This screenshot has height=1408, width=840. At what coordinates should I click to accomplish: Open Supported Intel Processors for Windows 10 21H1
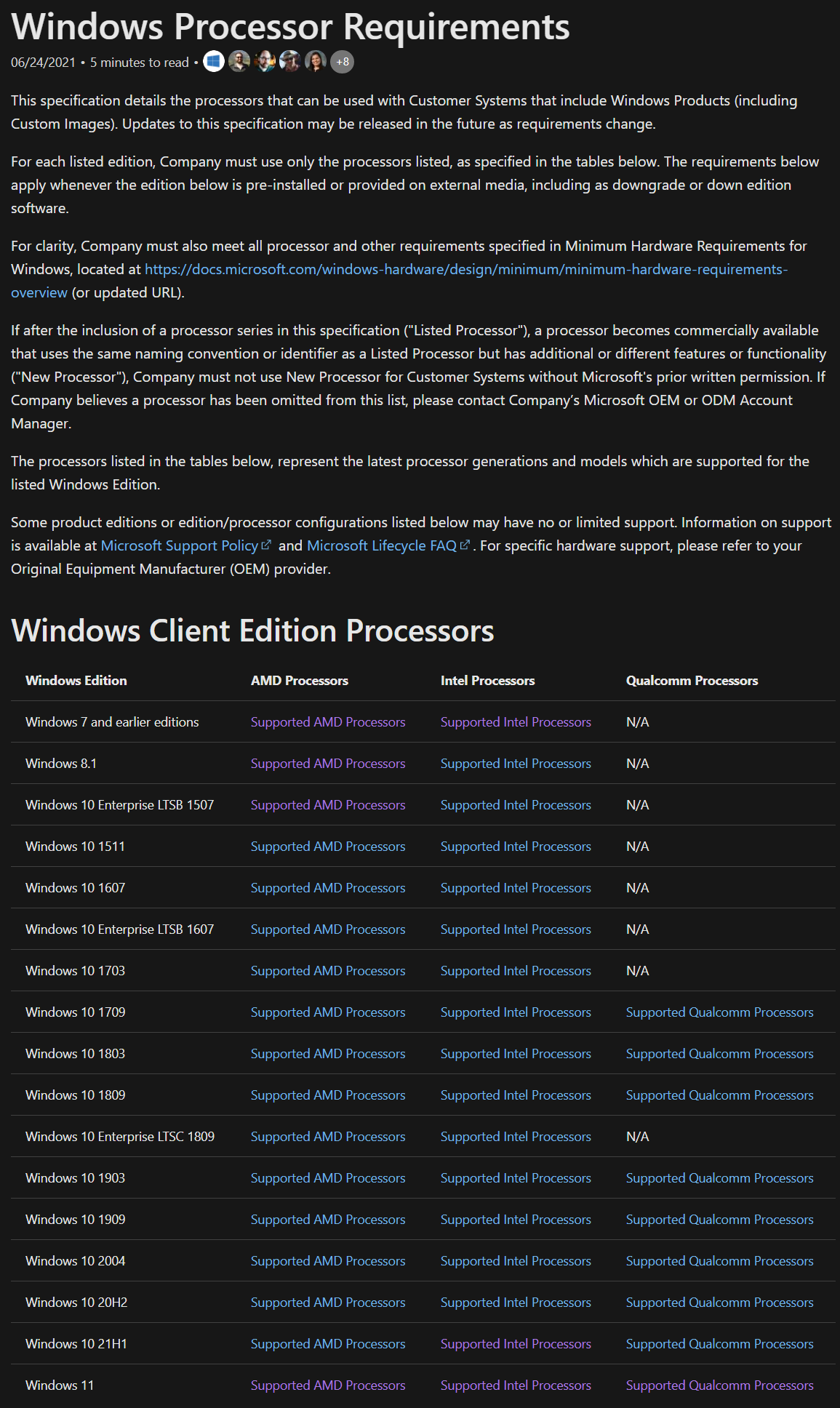coord(516,1344)
